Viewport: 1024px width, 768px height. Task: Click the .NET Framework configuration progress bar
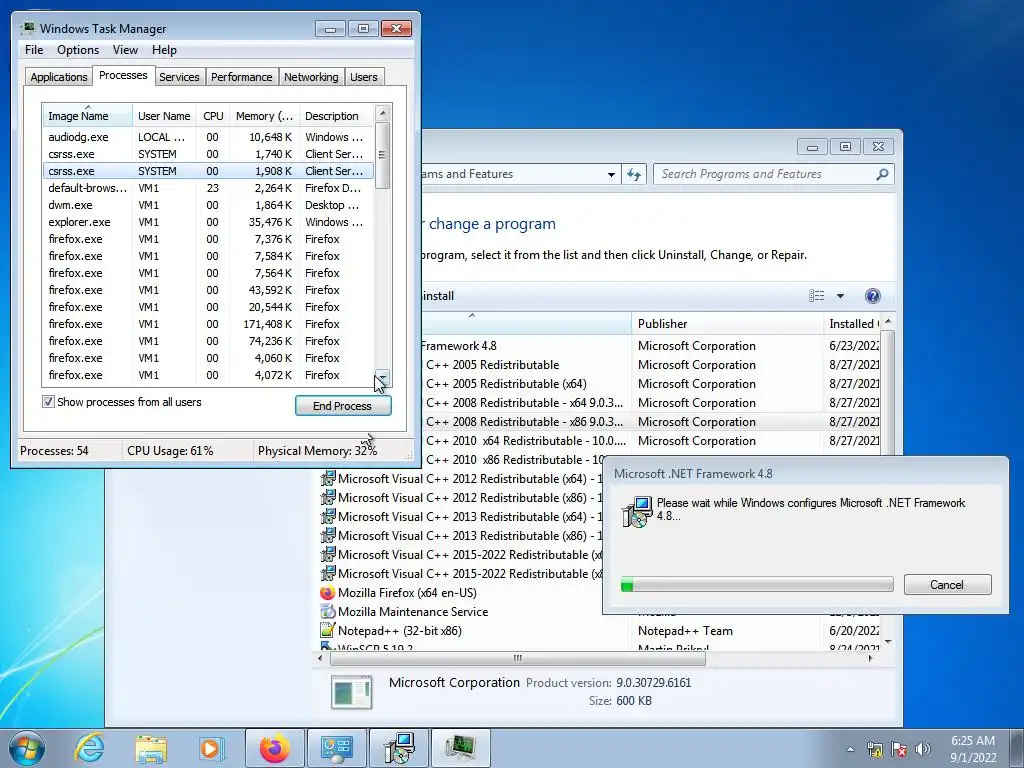(x=757, y=584)
